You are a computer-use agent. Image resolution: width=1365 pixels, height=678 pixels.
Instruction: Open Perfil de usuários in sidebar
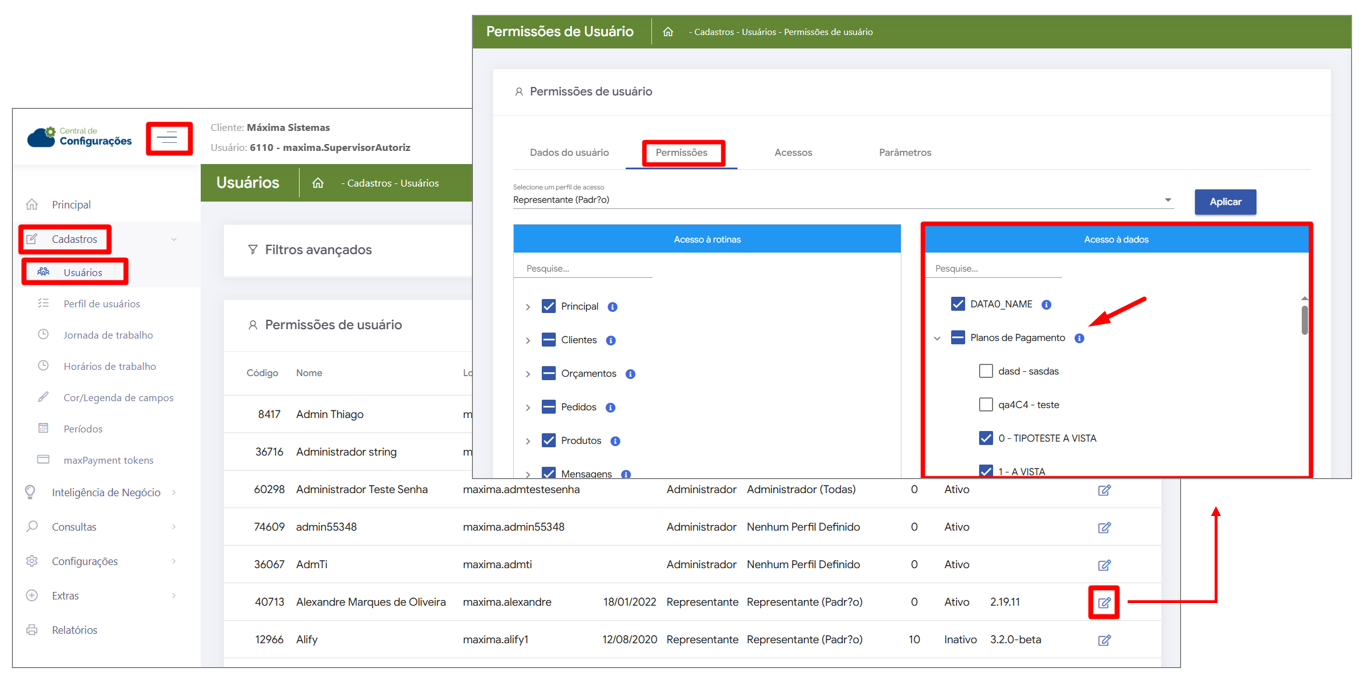click(101, 304)
